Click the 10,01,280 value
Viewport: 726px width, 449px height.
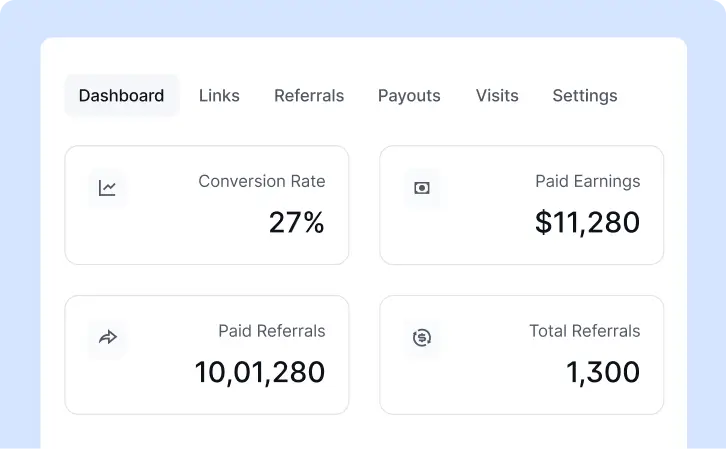[x=260, y=373]
